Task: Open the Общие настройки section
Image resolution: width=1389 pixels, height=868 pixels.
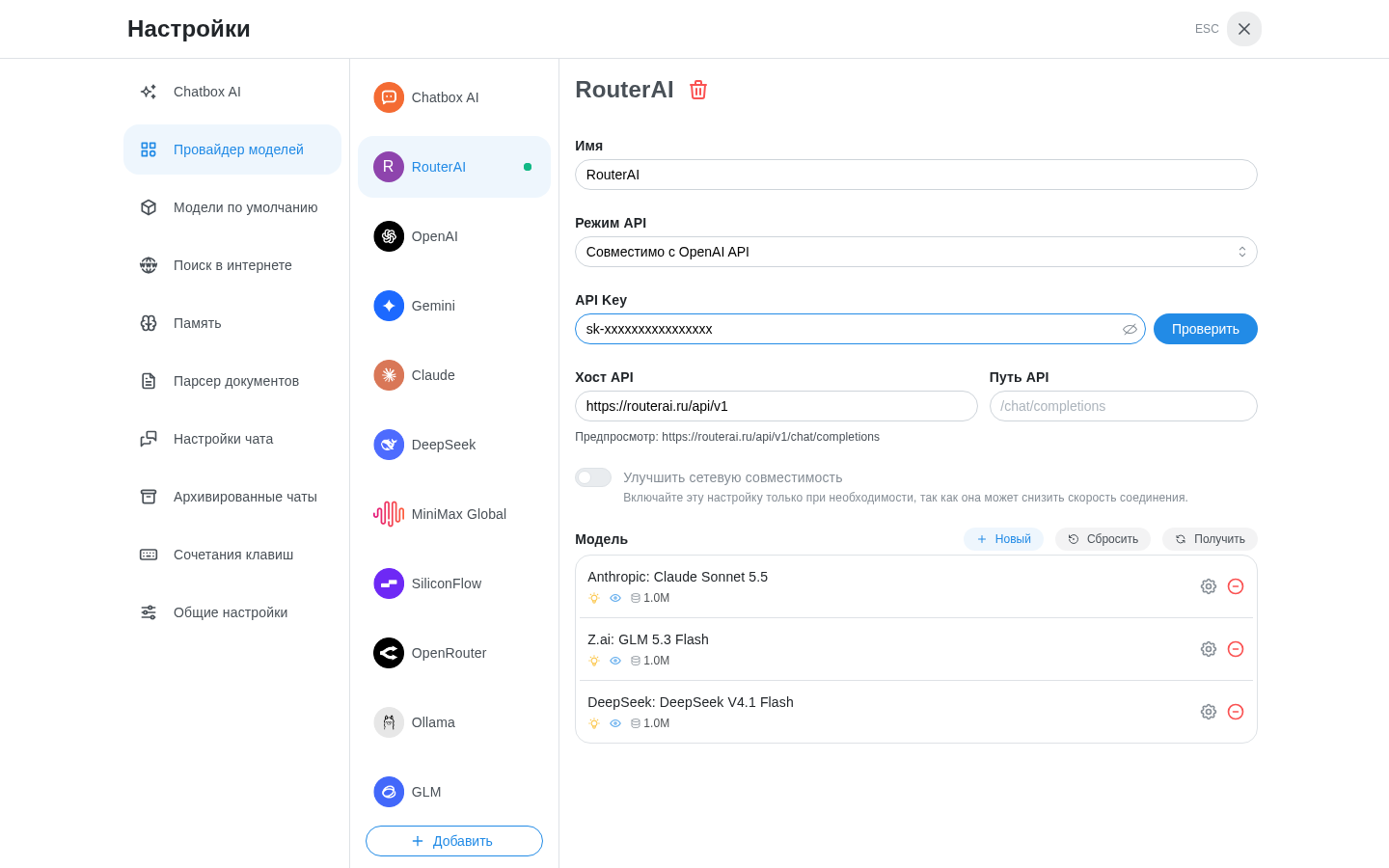Action: pos(232,612)
